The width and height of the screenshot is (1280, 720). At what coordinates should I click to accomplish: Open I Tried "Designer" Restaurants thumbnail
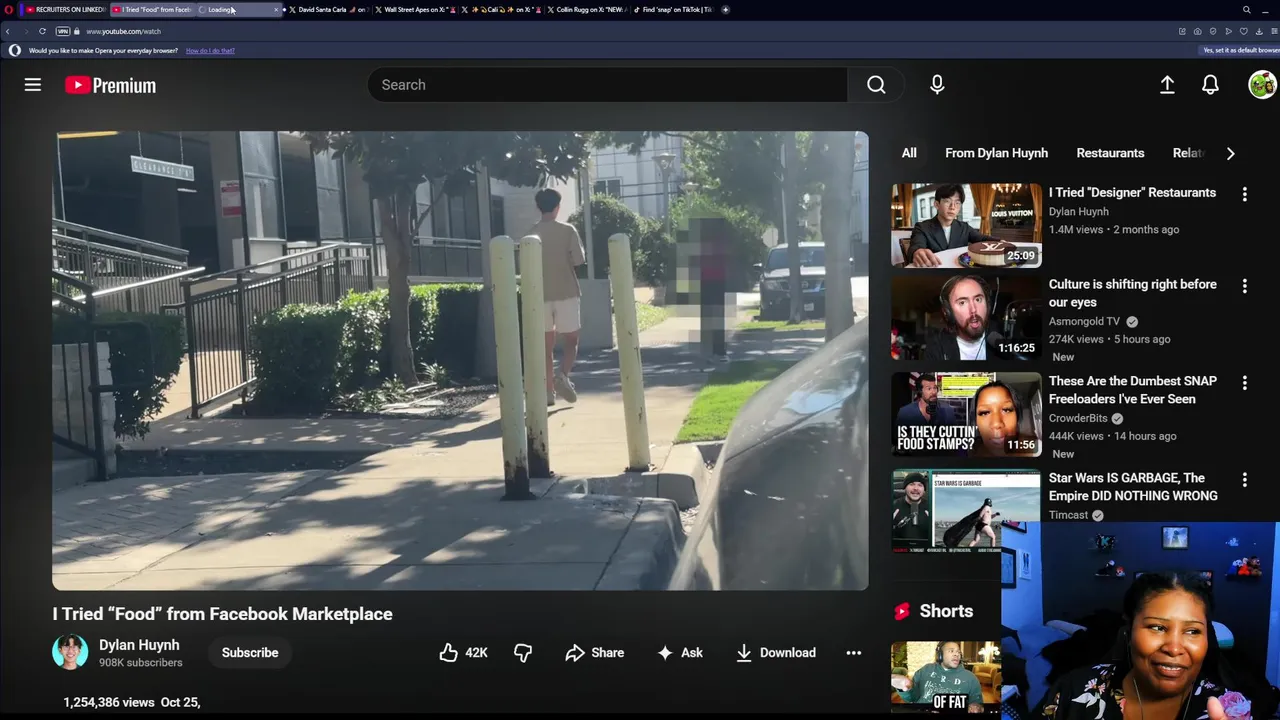[x=966, y=225]
